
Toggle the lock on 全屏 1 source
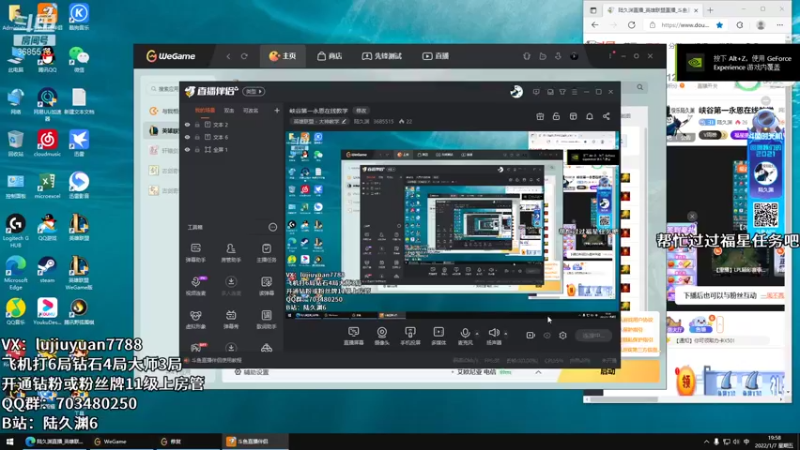click(197, 149)
